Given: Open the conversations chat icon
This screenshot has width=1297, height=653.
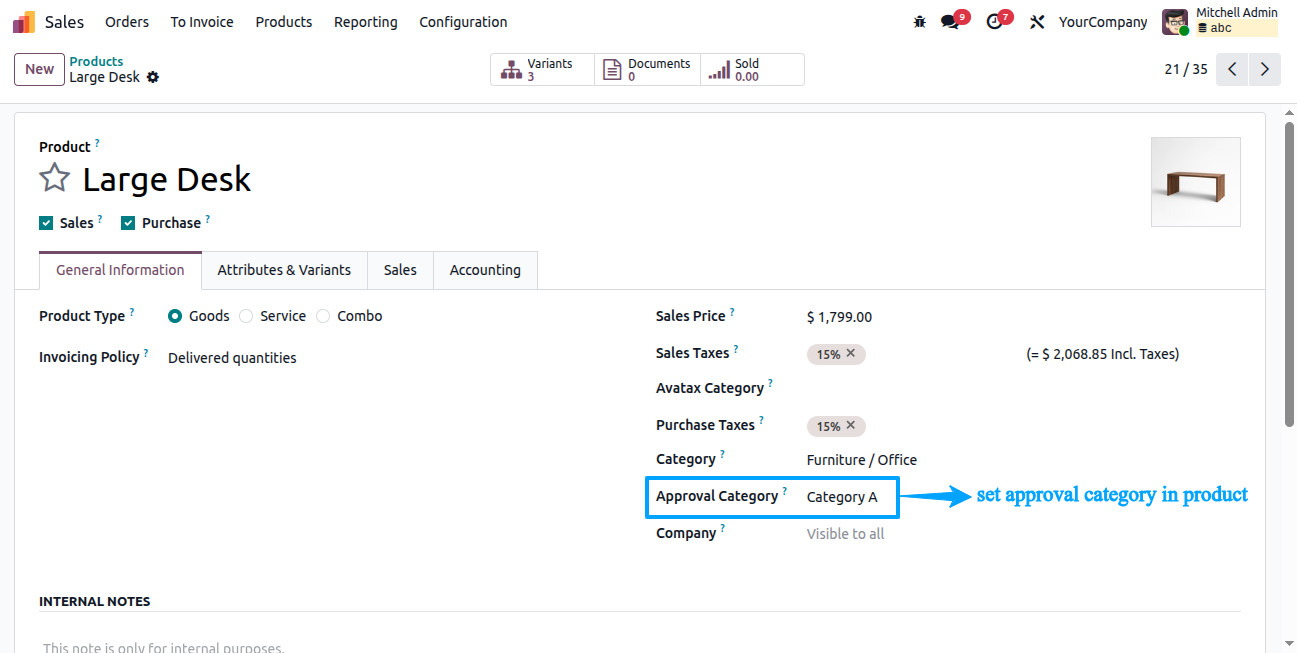Looking at the screenshot, I should tap(950, 22).
